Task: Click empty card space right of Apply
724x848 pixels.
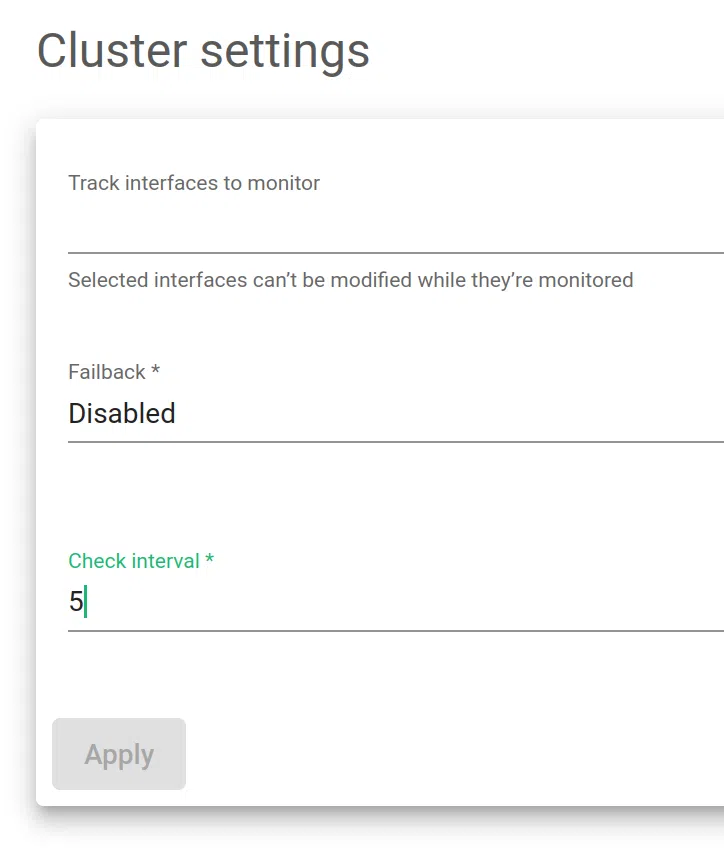Action: [450, 755]
